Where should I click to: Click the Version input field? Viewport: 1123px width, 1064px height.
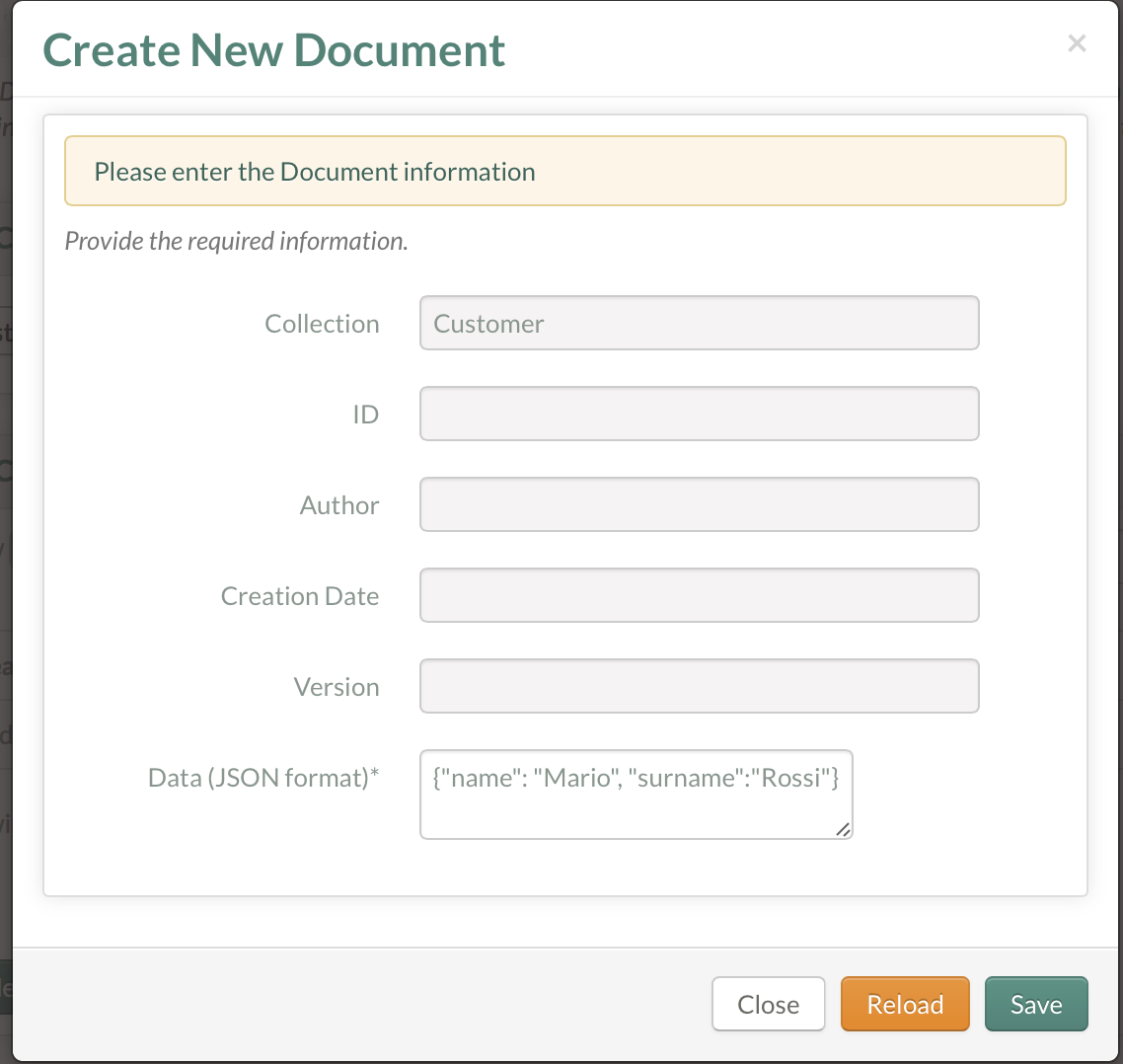pos(699,686)
